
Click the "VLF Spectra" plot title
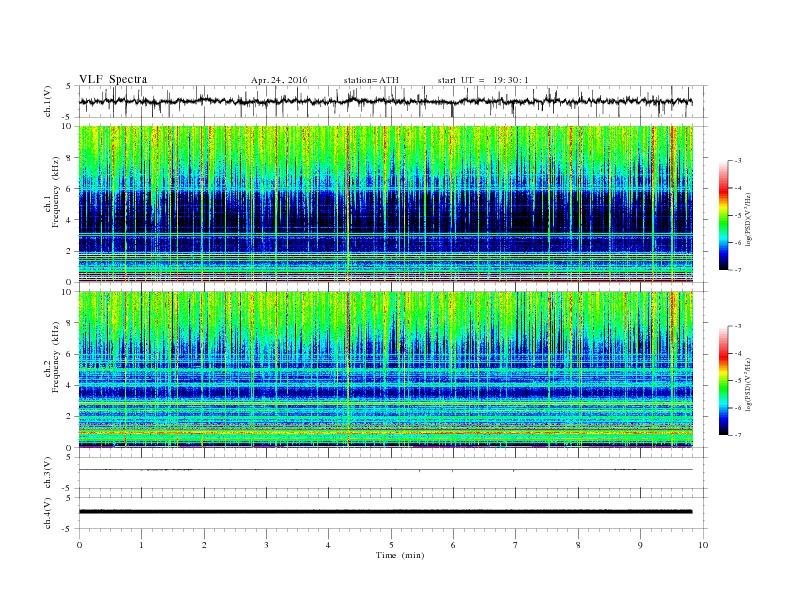(x=113, y=79)
